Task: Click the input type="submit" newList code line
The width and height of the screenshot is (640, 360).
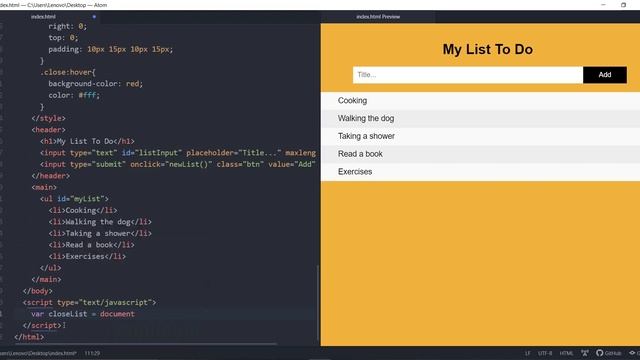Action: click(x=178, y=164)
